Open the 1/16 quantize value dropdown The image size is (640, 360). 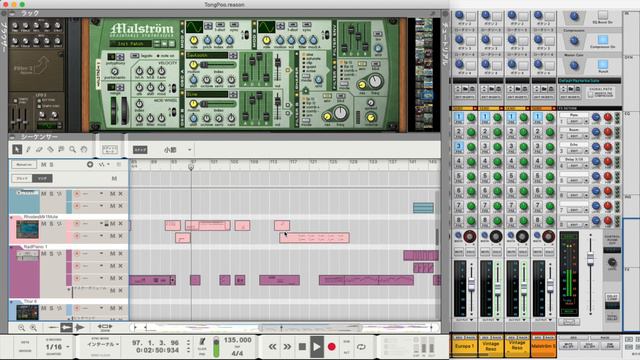click(57, 347)
